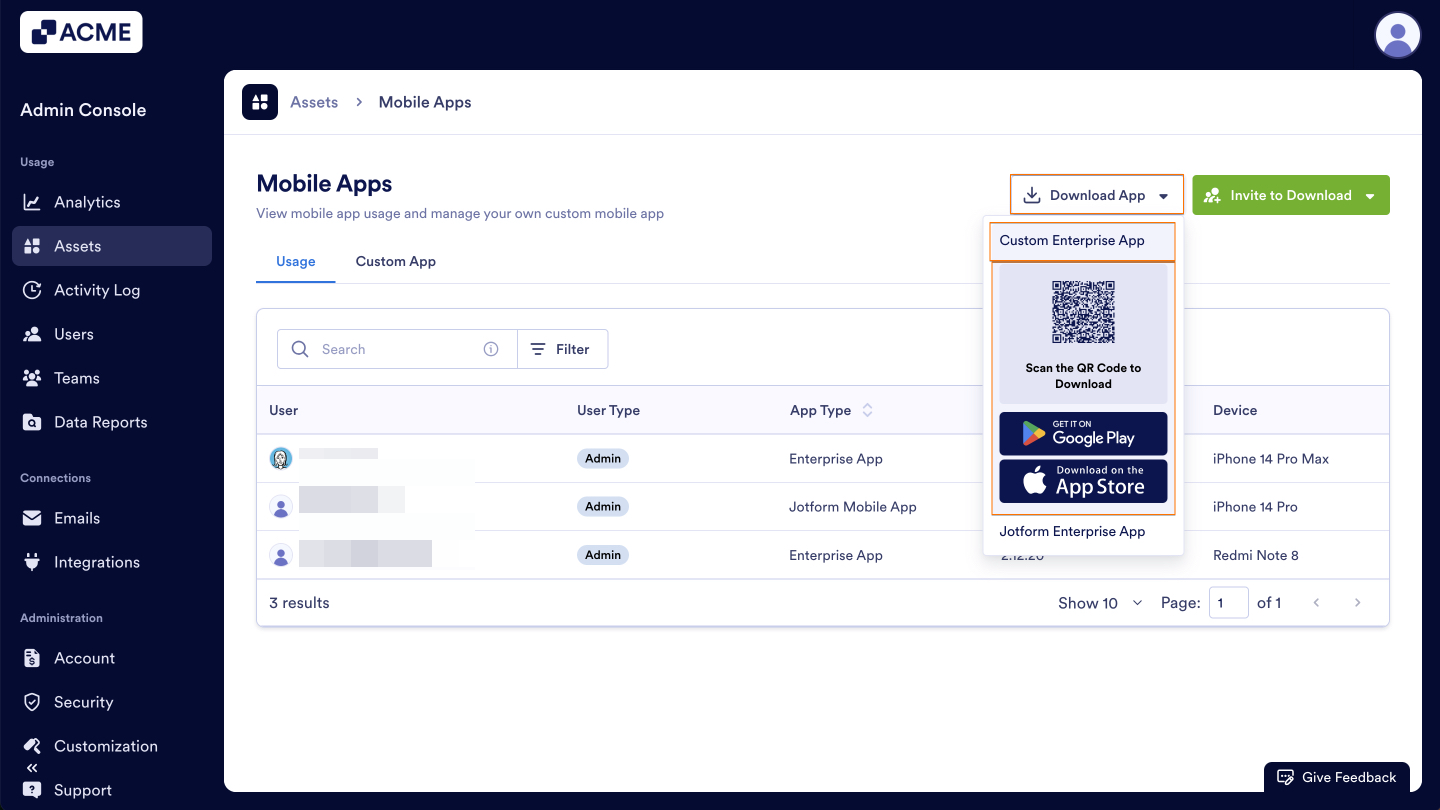Open the Show 10 results-per-page dropdown
Screen dimensions: 1440x810
(1100, 603)
